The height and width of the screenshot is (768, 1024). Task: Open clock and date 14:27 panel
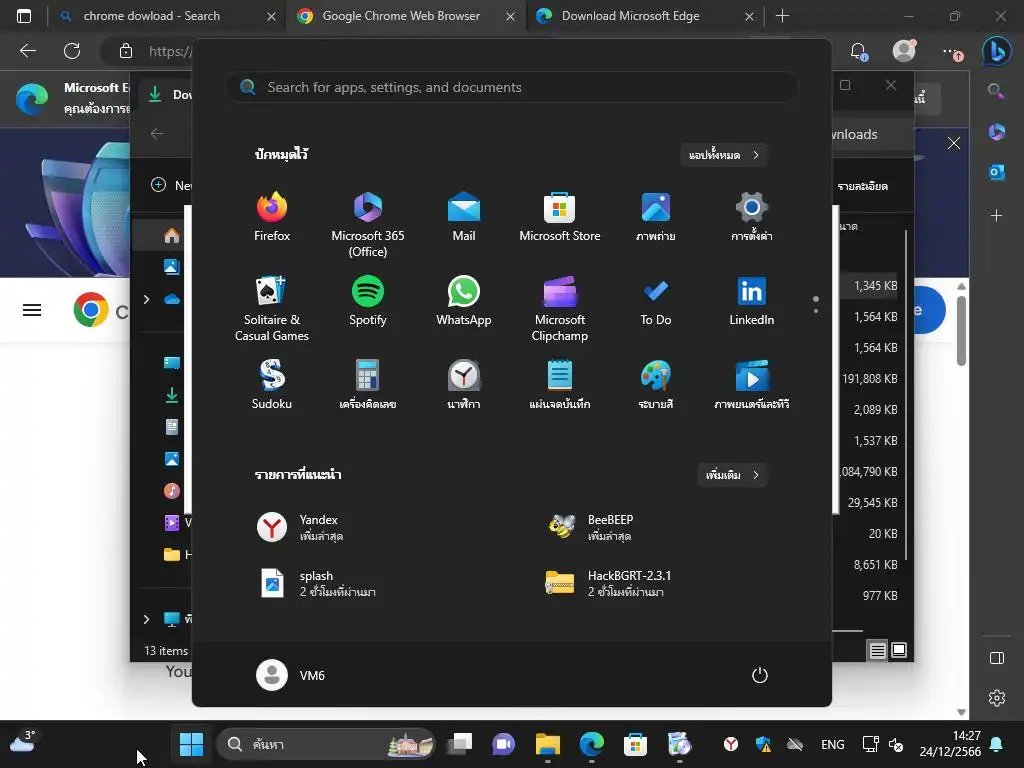click(x=950, y=744)
